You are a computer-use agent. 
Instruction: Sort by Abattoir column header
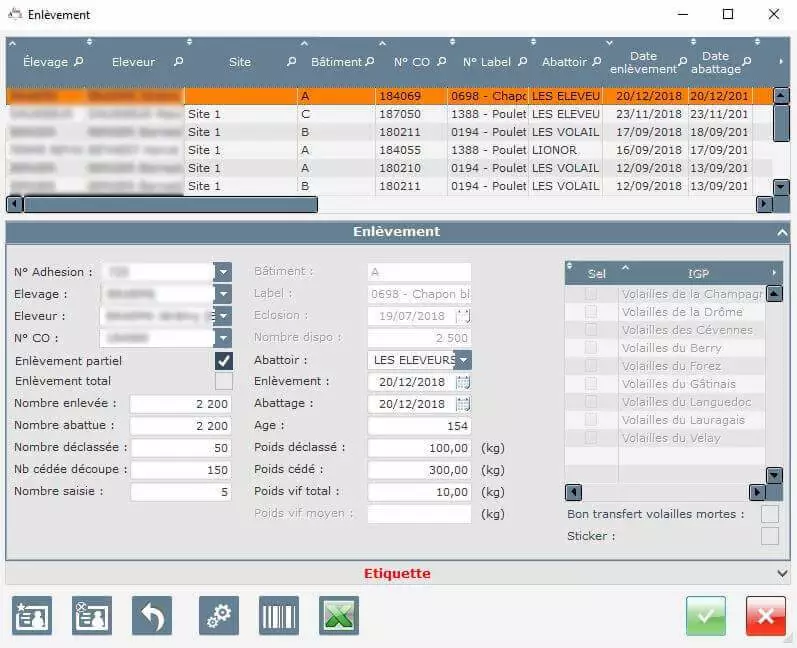click(x=564, y=62)
